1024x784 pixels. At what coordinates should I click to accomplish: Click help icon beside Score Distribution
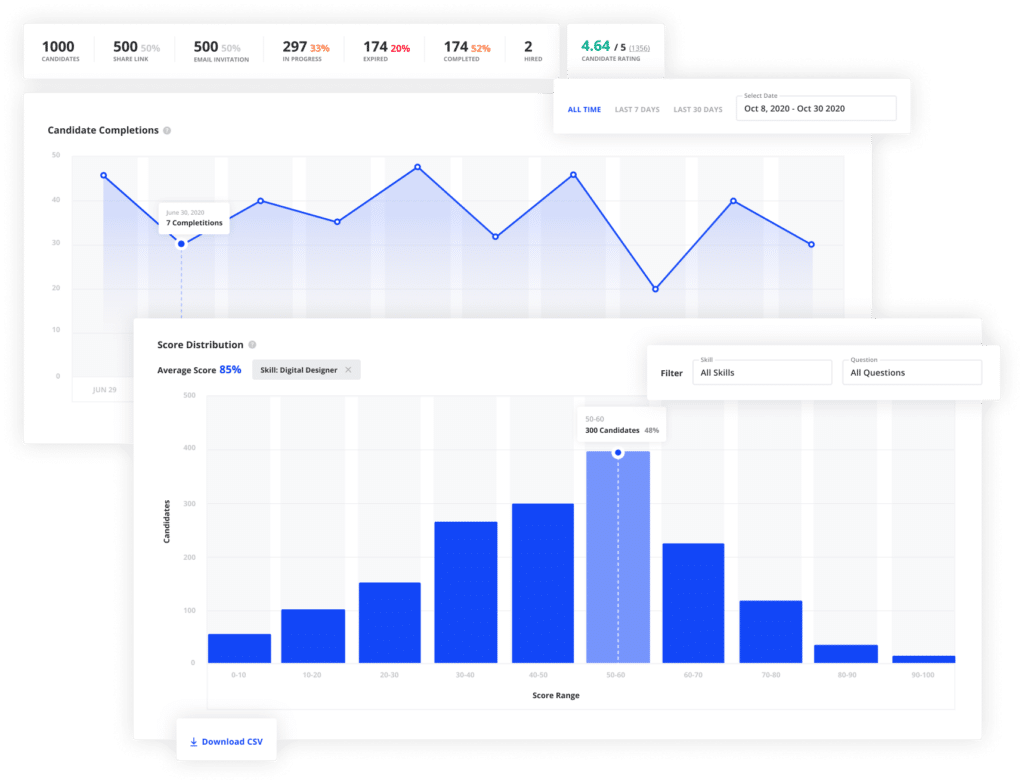[252, 345]
